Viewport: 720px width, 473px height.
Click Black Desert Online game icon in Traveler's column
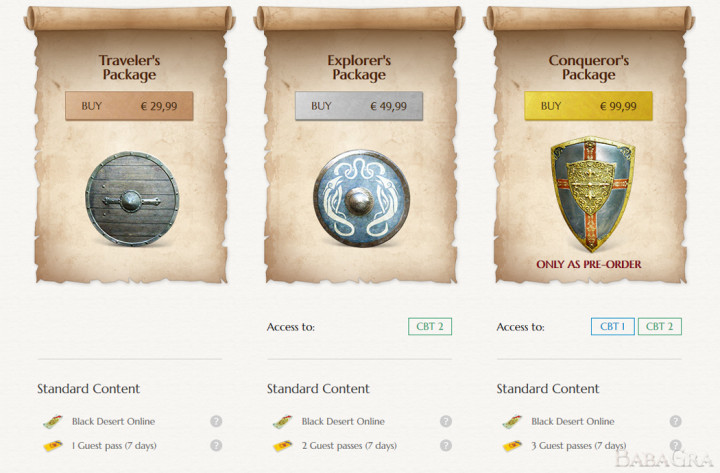(x=53, y=422)
